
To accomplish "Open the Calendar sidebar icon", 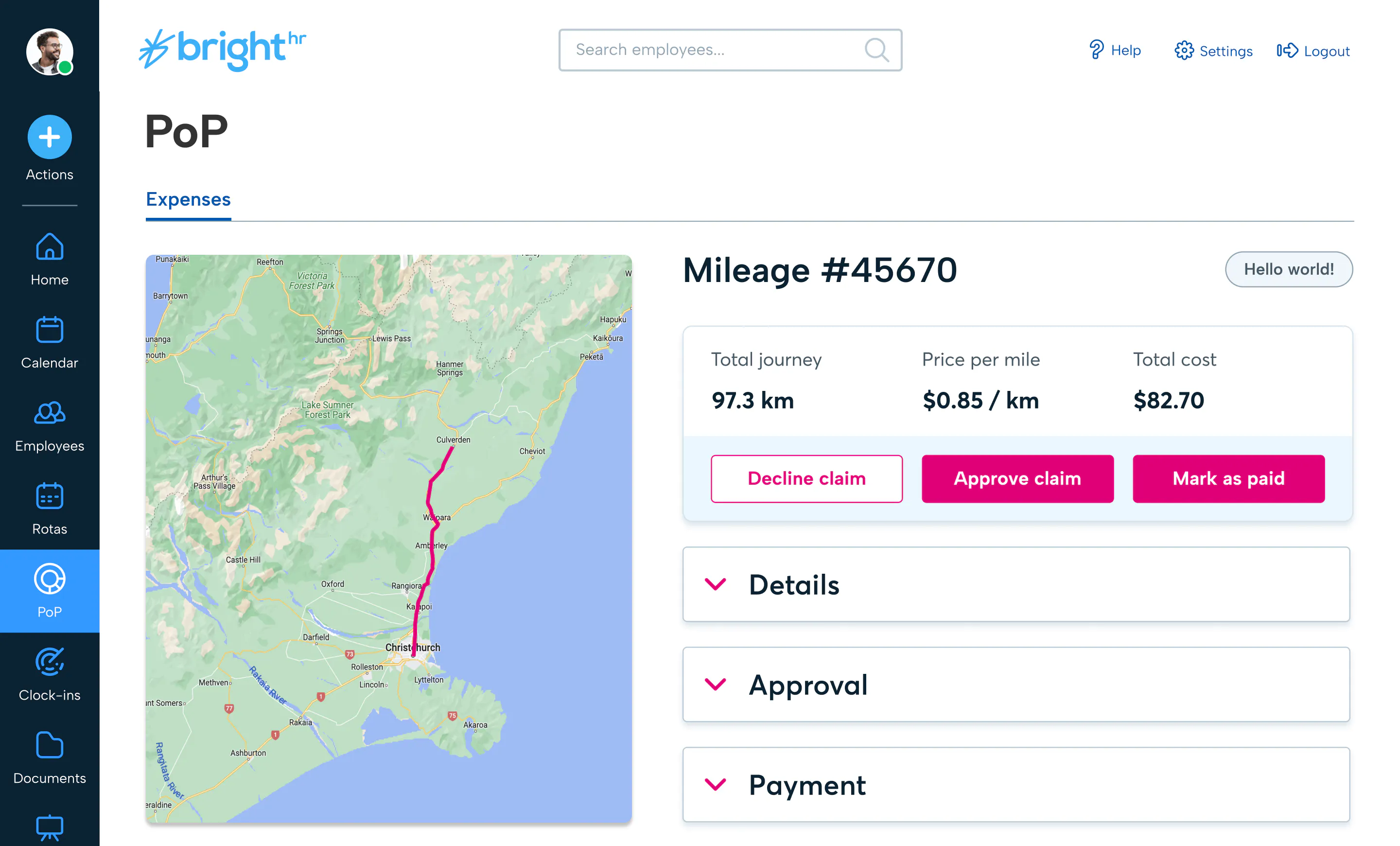I will [50, 330].
